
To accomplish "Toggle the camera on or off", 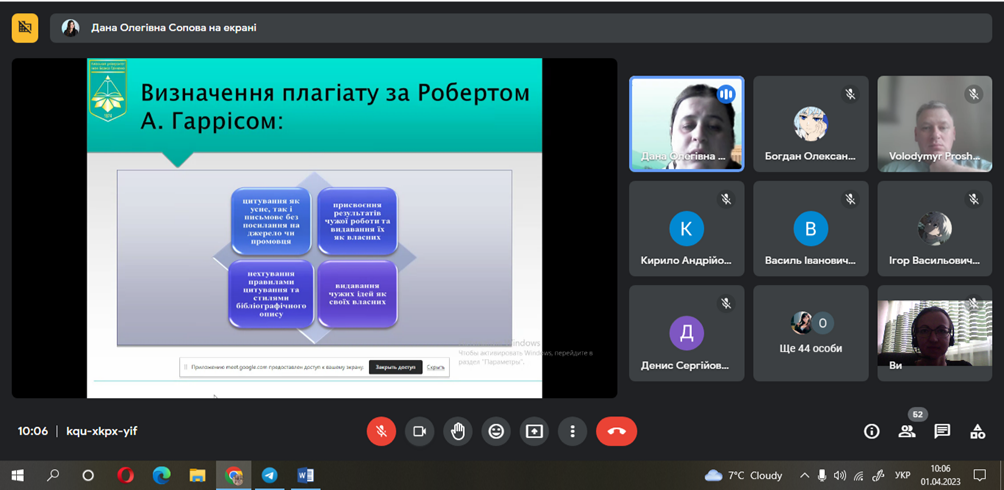I will coord(419,431).
